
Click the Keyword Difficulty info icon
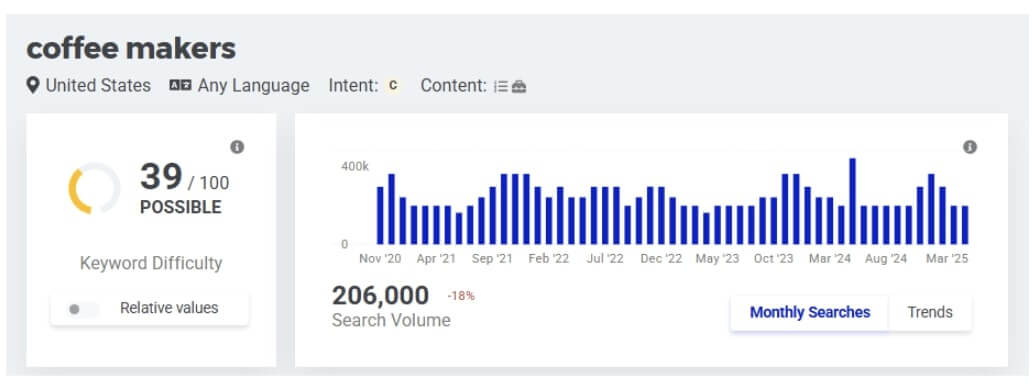tap(237, 147)
